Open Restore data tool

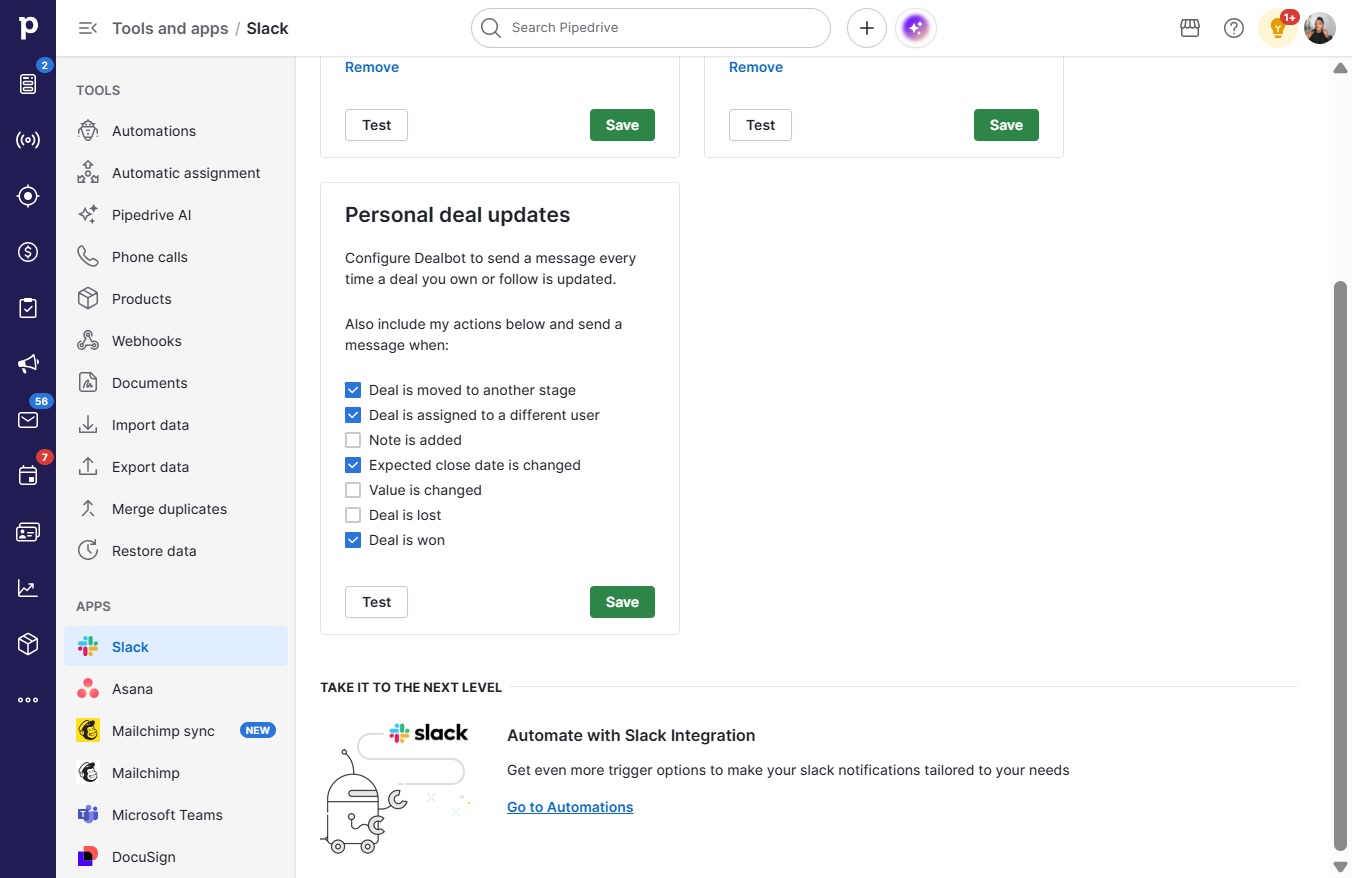[x=176, y=551]
